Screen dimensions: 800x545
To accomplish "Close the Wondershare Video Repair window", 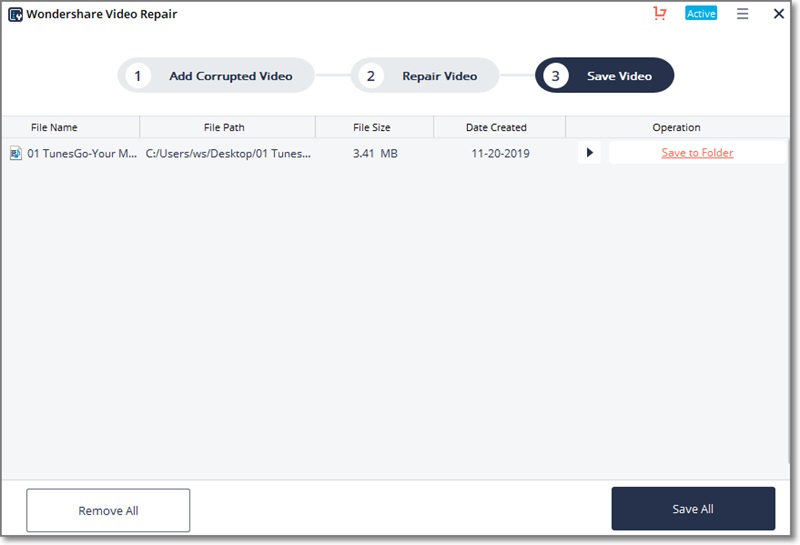I will coord(779,14).
